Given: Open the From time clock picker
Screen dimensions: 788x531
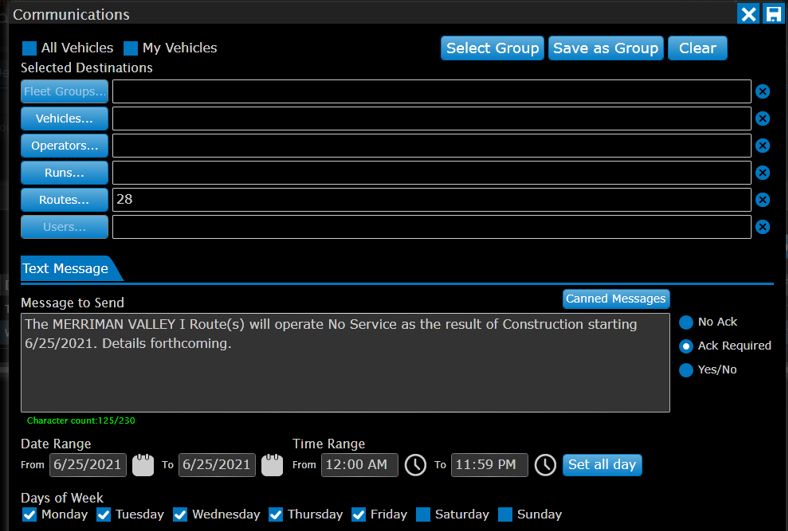Looking at the screenshot, I should [415, 465].
